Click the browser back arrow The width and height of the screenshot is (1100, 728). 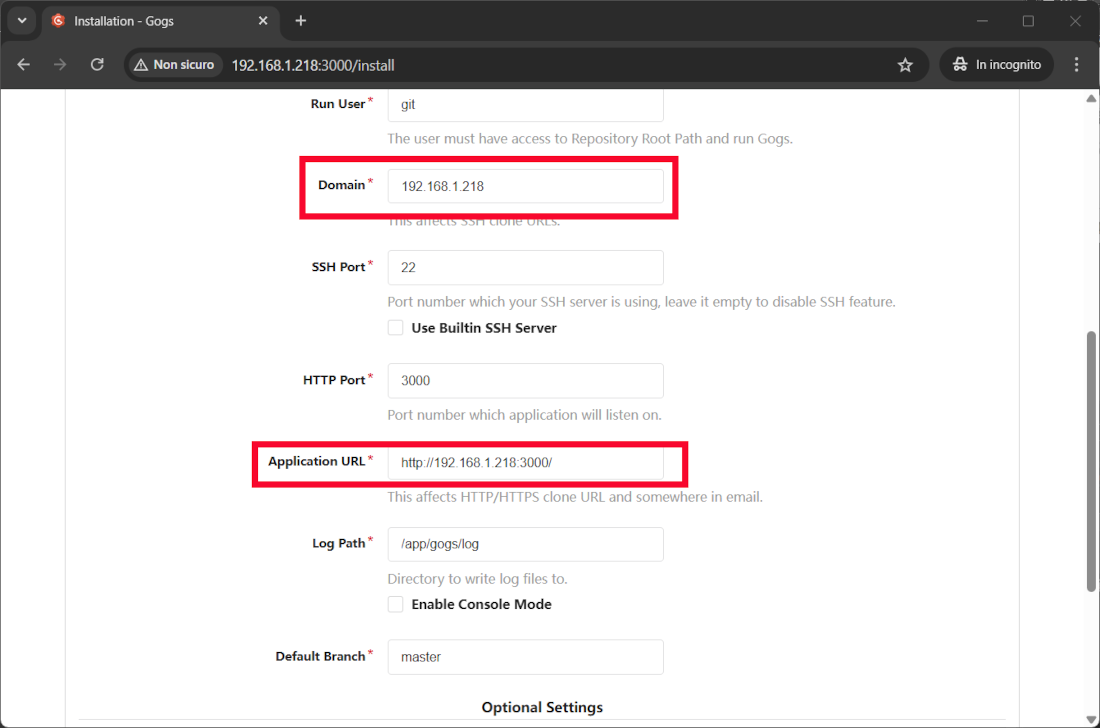(24, 64)
